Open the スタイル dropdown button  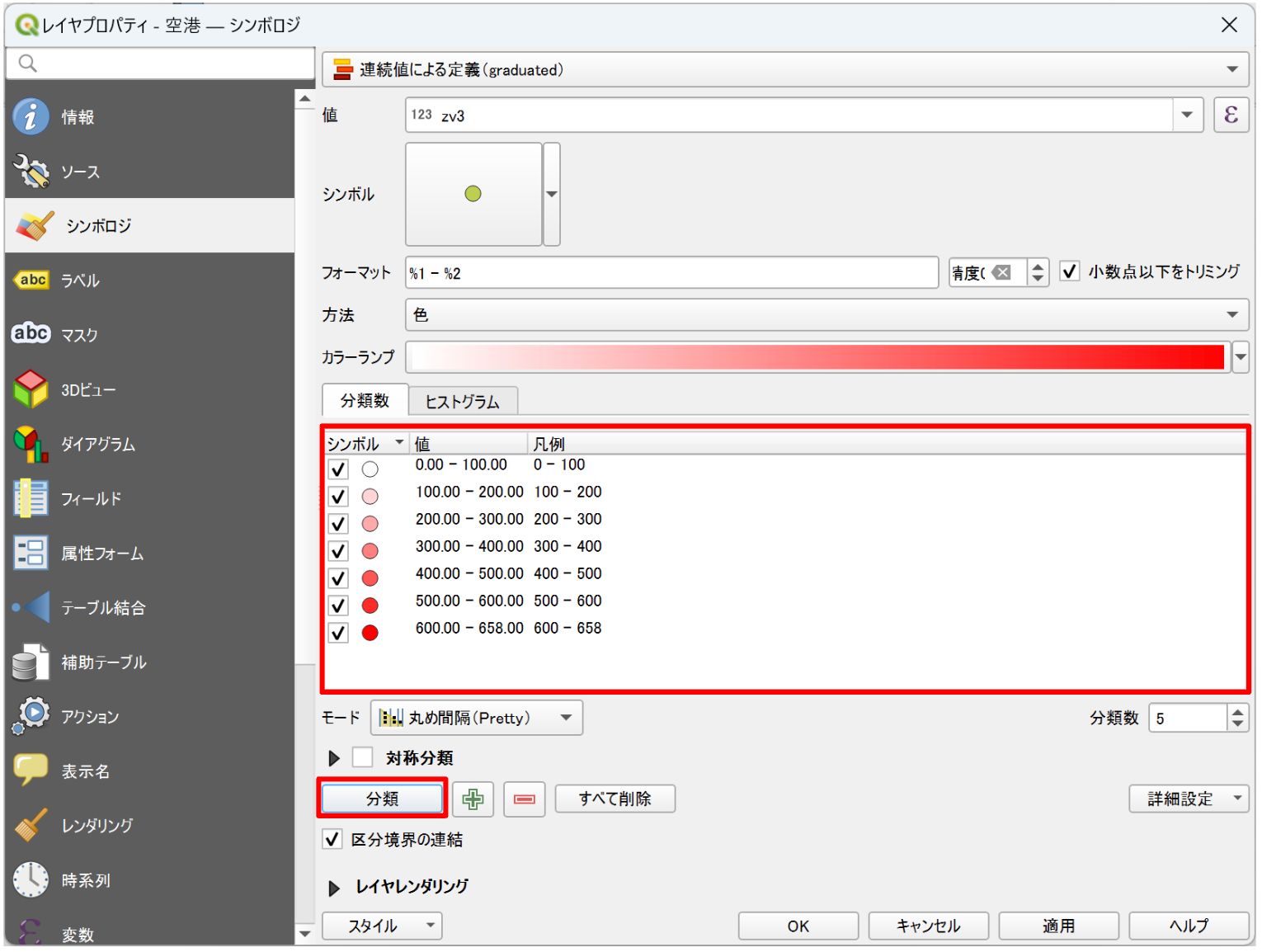pos(382,926)
